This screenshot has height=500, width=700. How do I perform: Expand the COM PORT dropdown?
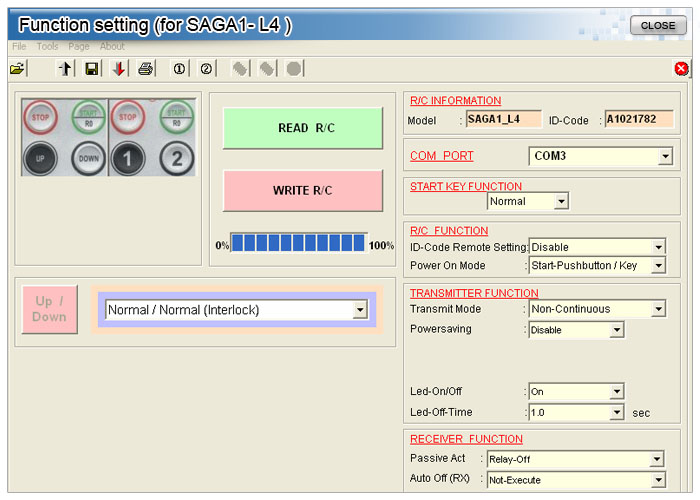coord(665,157)
